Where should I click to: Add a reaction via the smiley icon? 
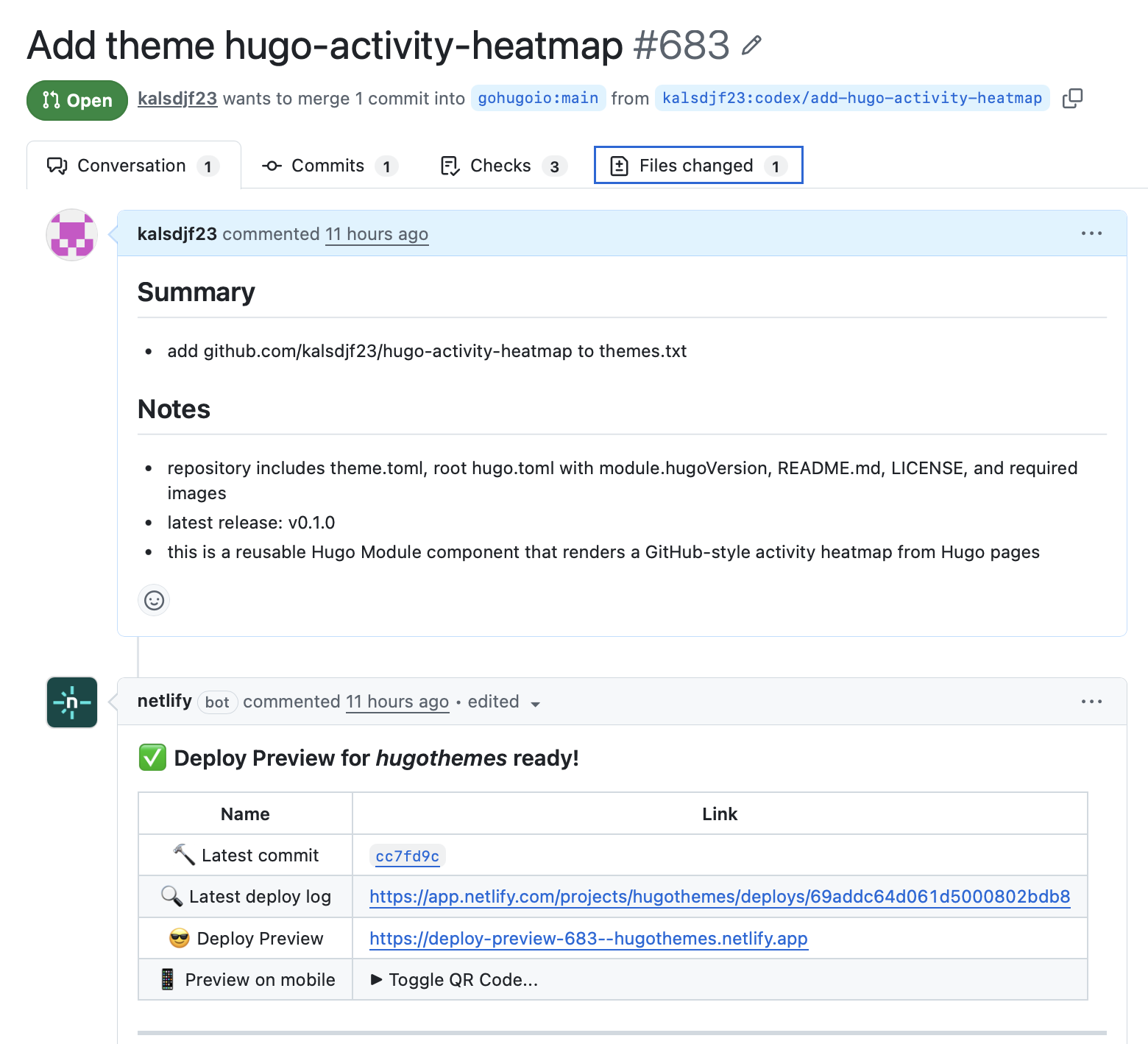point(153,600)
